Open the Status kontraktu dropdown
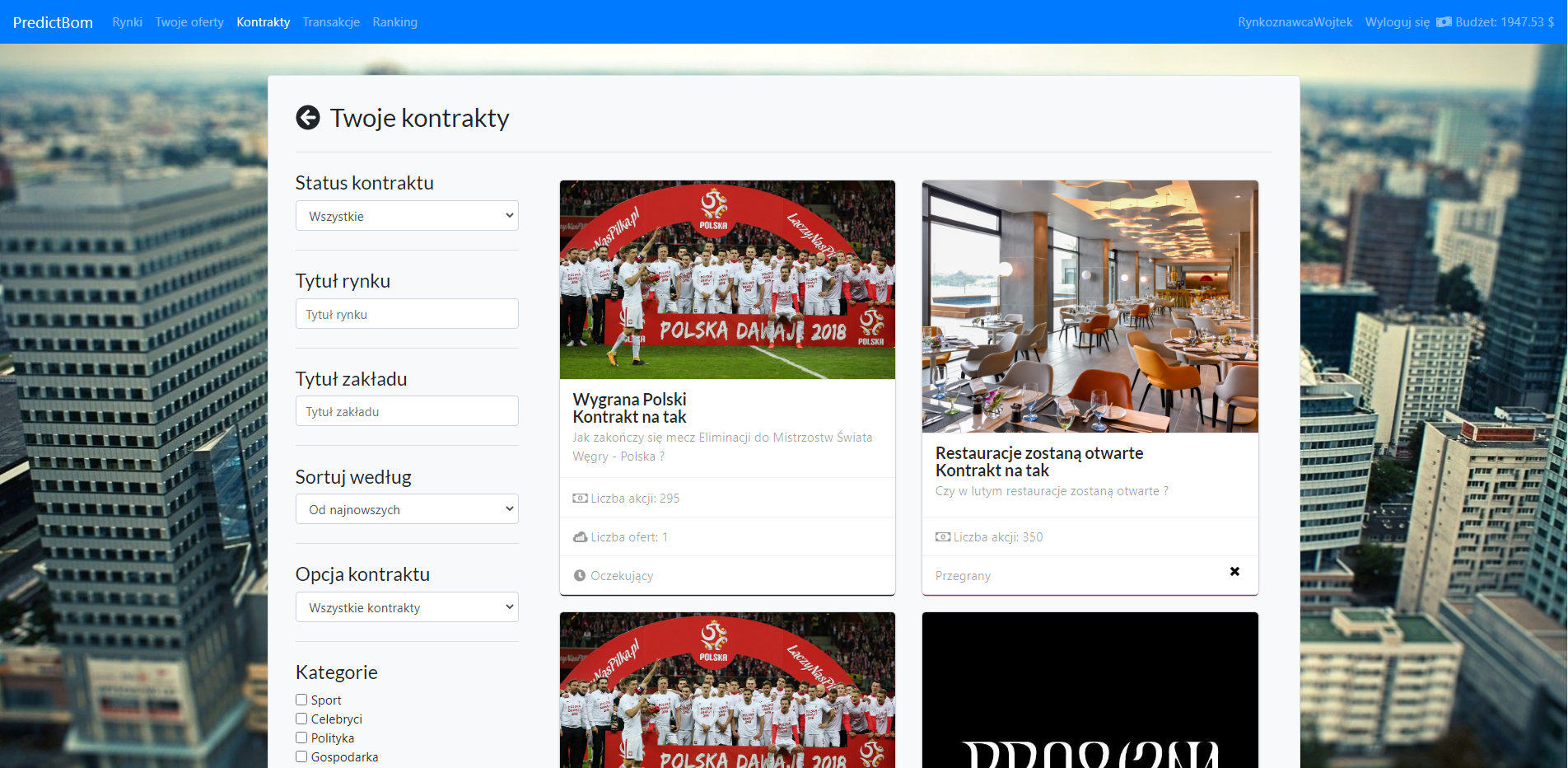Viewport: 1568px width, 768px height. [407, 216]
